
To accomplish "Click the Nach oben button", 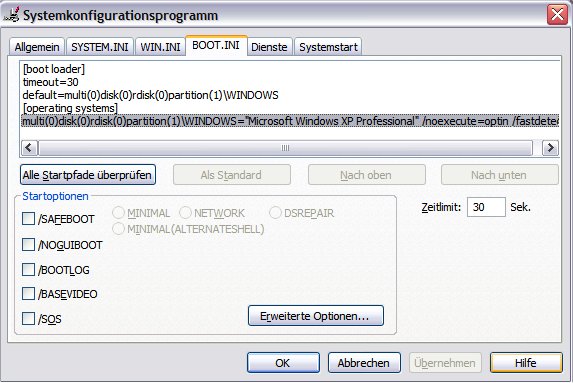I will tap(367, 175).
